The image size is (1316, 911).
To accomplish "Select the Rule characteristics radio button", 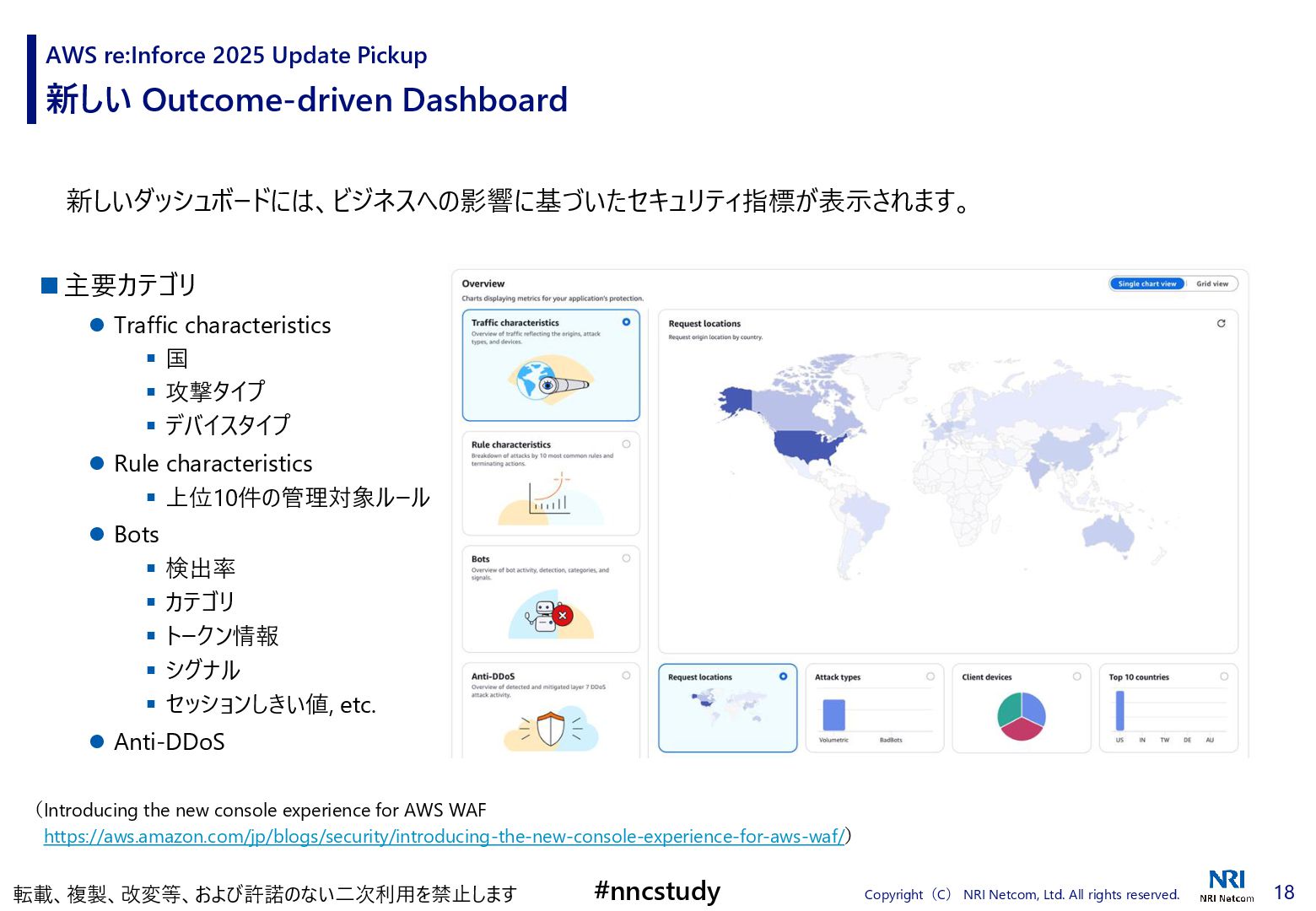I will [x=626, y=444].
